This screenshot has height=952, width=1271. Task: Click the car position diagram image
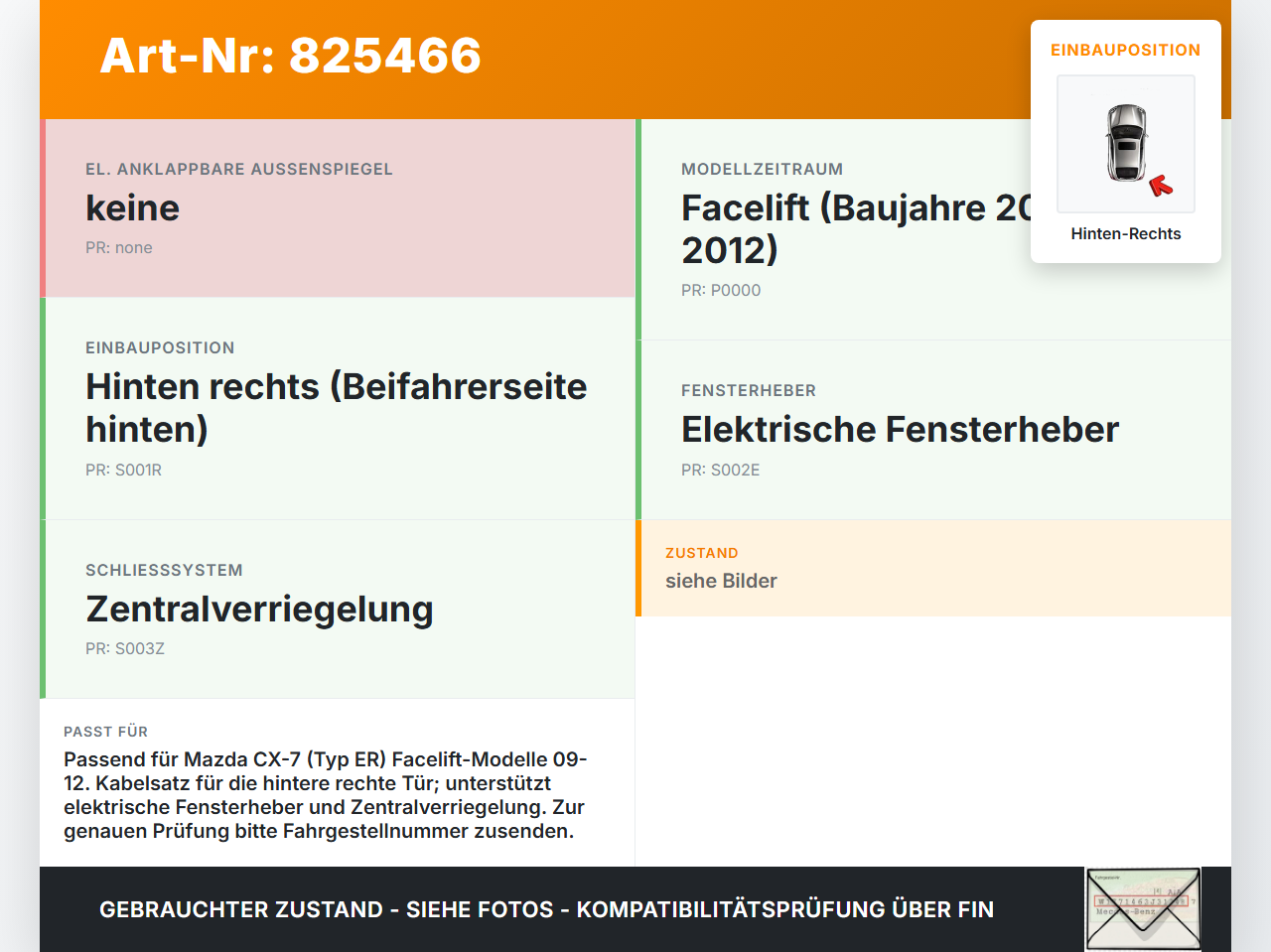(1126, 144)
